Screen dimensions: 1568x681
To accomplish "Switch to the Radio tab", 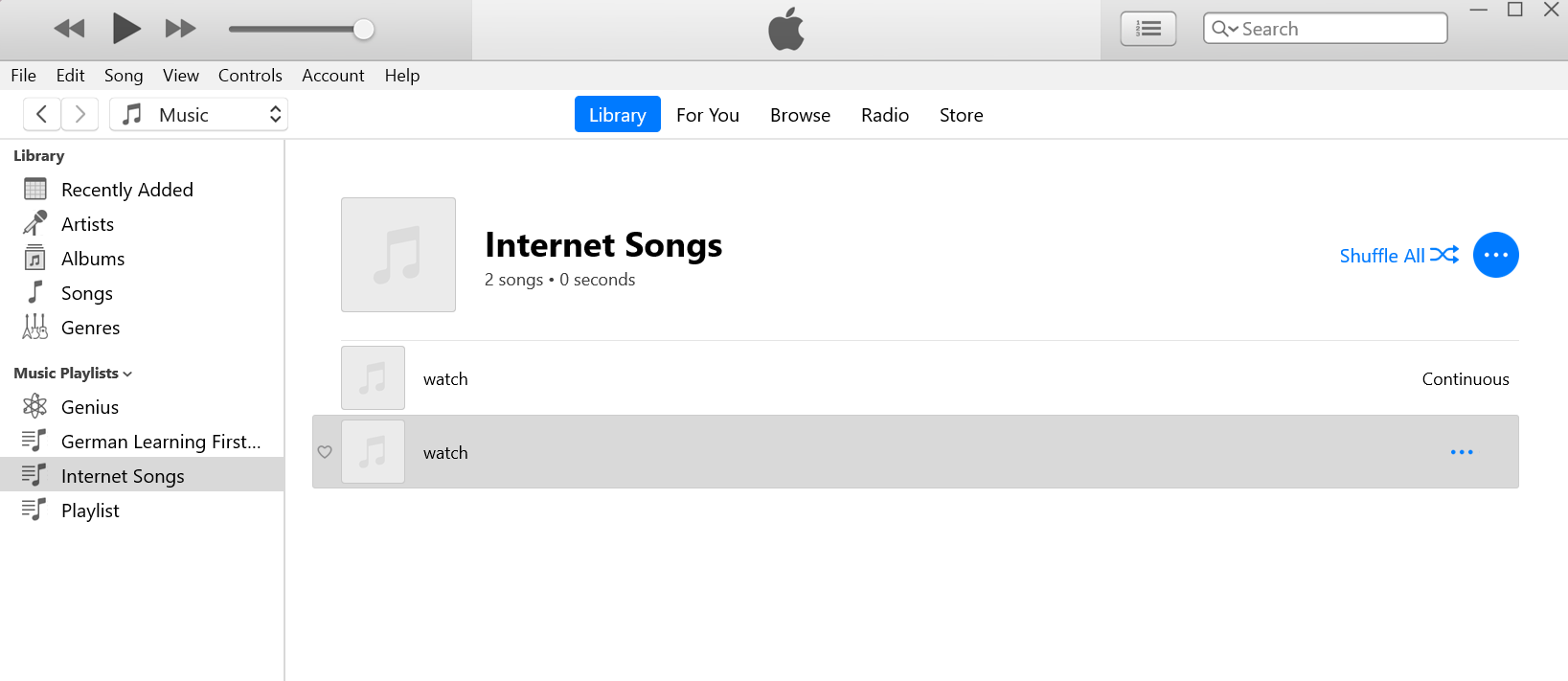I will click(884, 114).
